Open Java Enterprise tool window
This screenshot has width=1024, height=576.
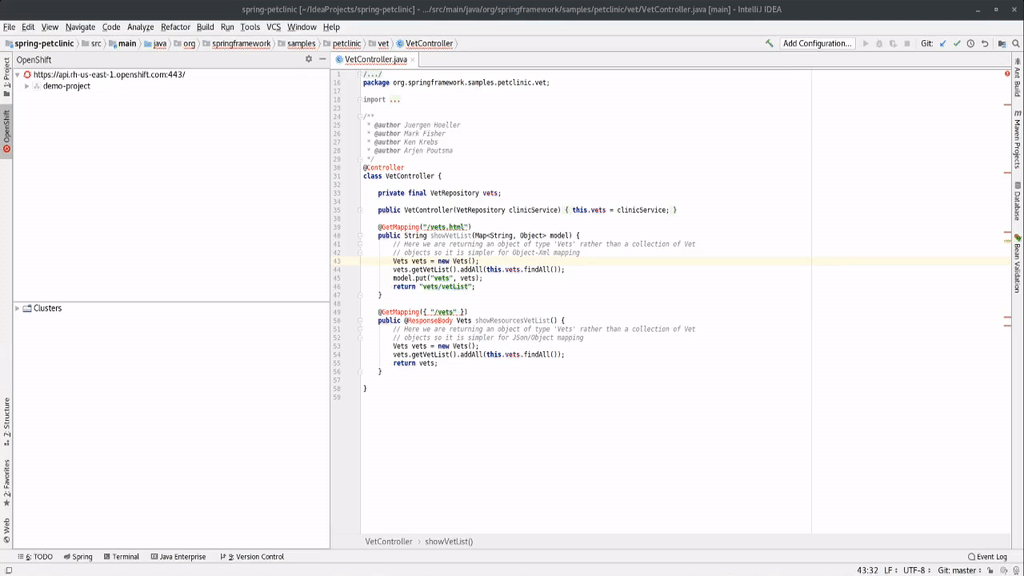click(178, 557)
